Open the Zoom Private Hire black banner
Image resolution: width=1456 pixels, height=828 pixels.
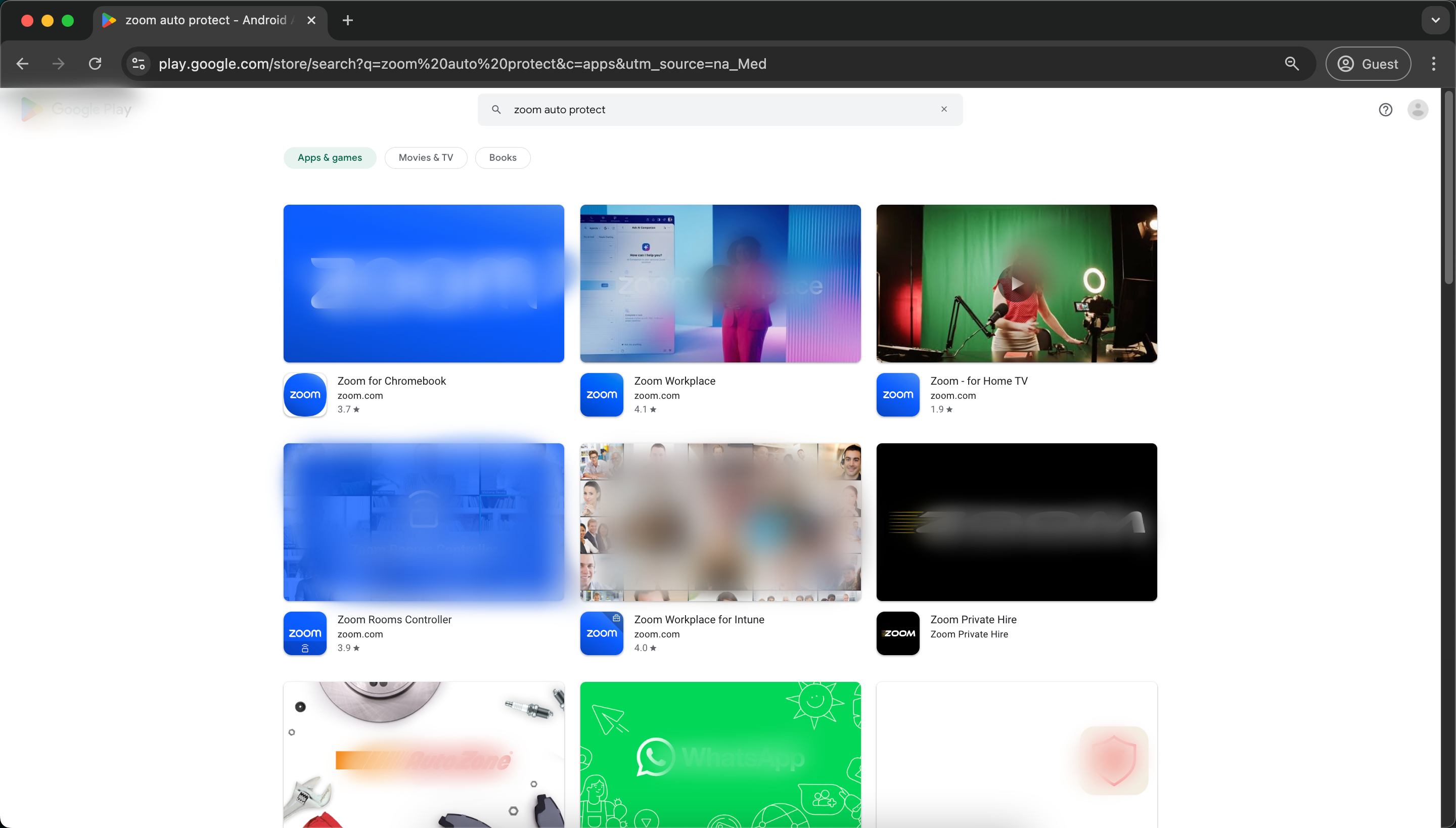click(1016, 522)
